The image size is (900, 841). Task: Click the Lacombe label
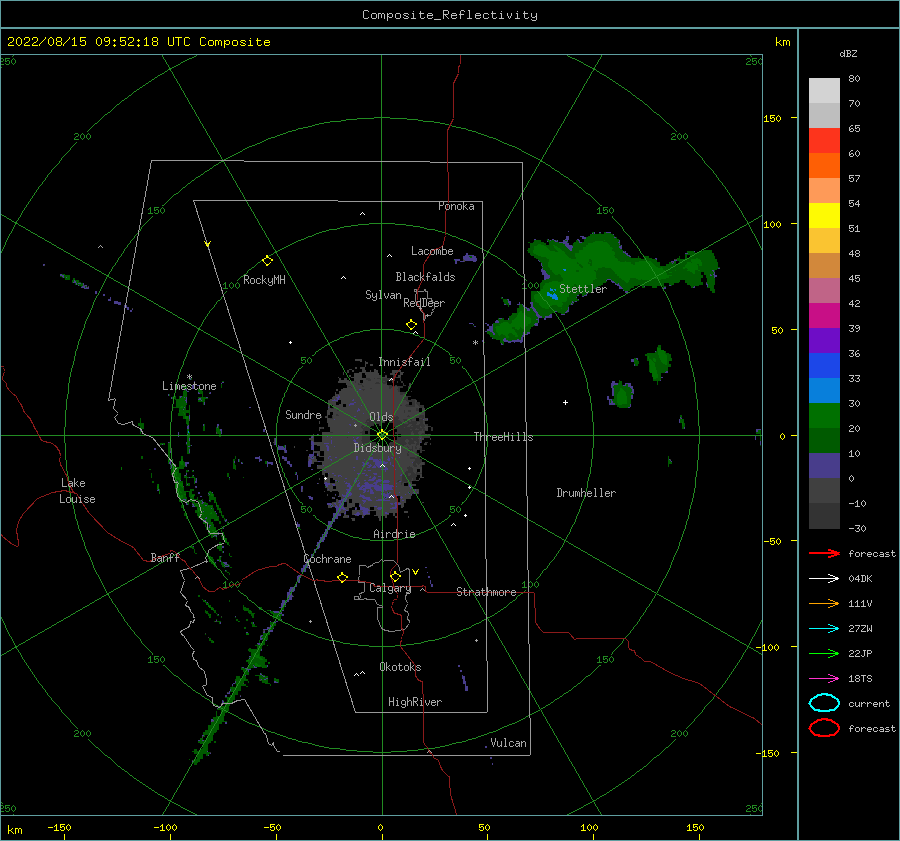(432, 251)
